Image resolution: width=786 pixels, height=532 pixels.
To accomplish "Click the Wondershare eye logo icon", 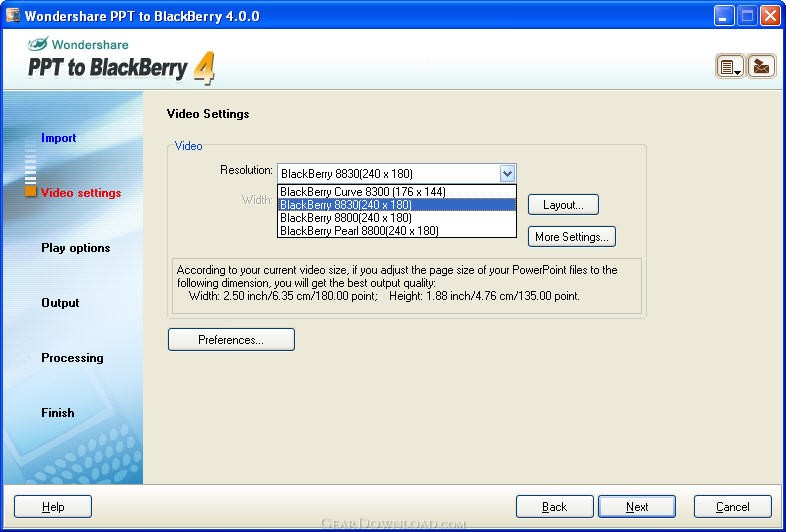I will [38, 44].
